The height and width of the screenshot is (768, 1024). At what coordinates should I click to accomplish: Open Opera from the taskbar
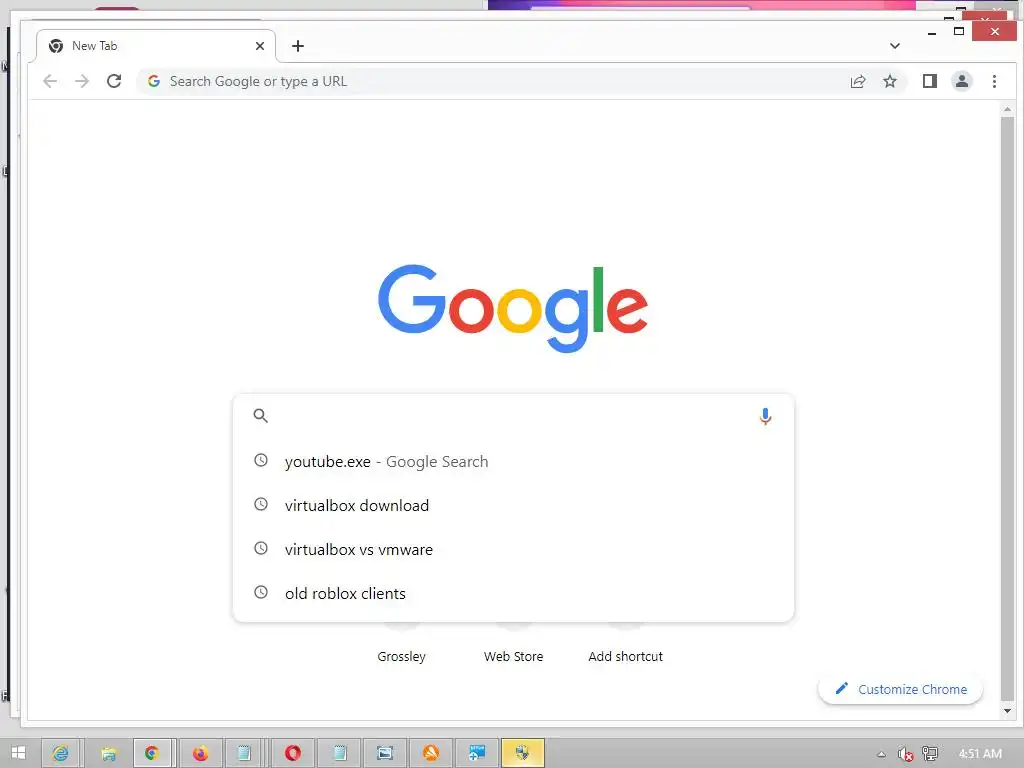[x=293, y=754]
